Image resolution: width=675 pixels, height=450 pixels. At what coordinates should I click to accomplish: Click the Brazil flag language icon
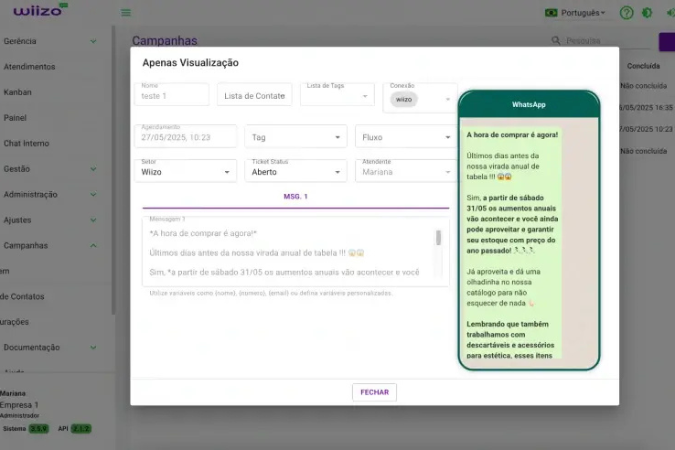552,13
